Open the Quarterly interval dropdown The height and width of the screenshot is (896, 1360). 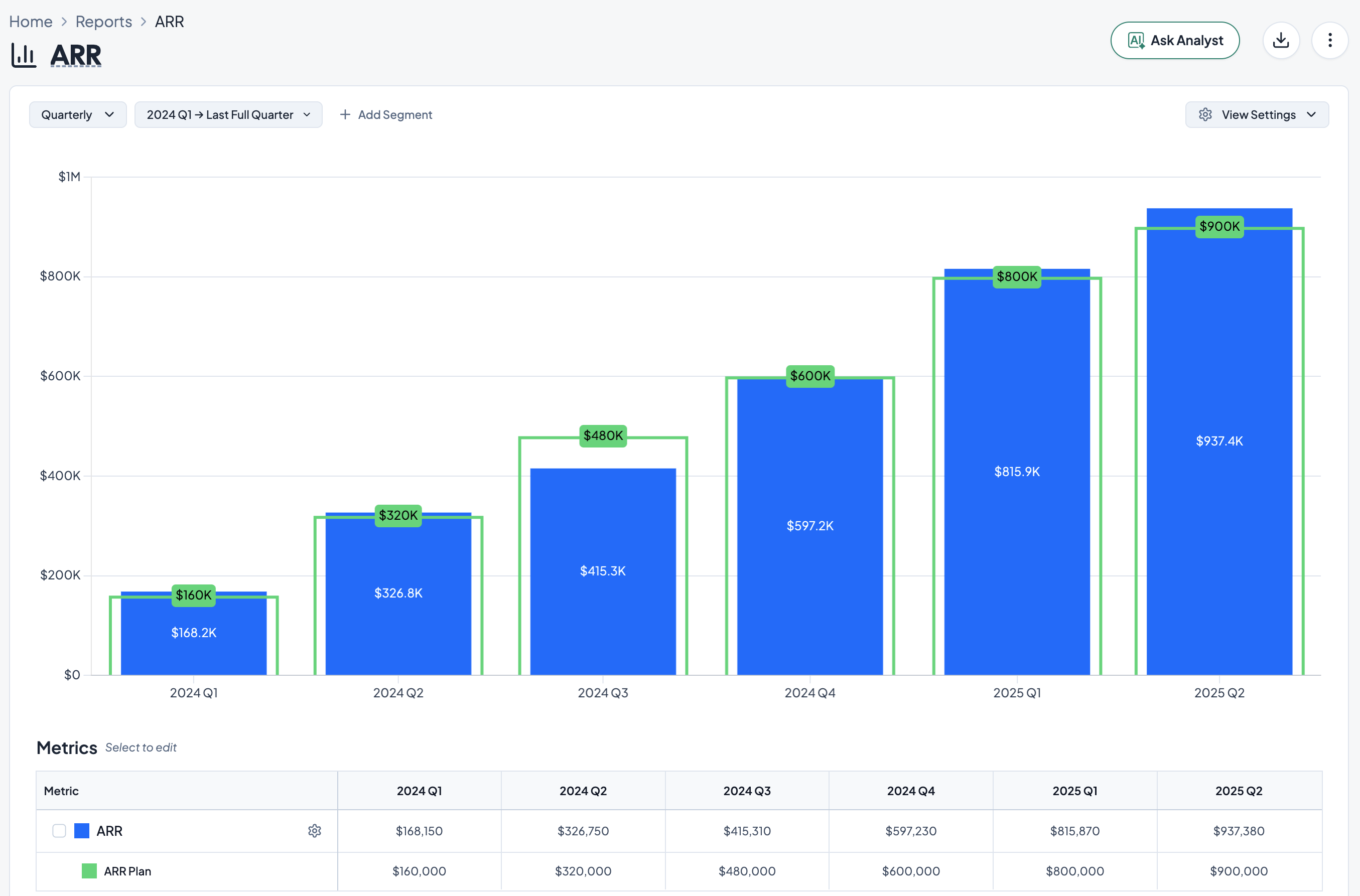point(78,115)
